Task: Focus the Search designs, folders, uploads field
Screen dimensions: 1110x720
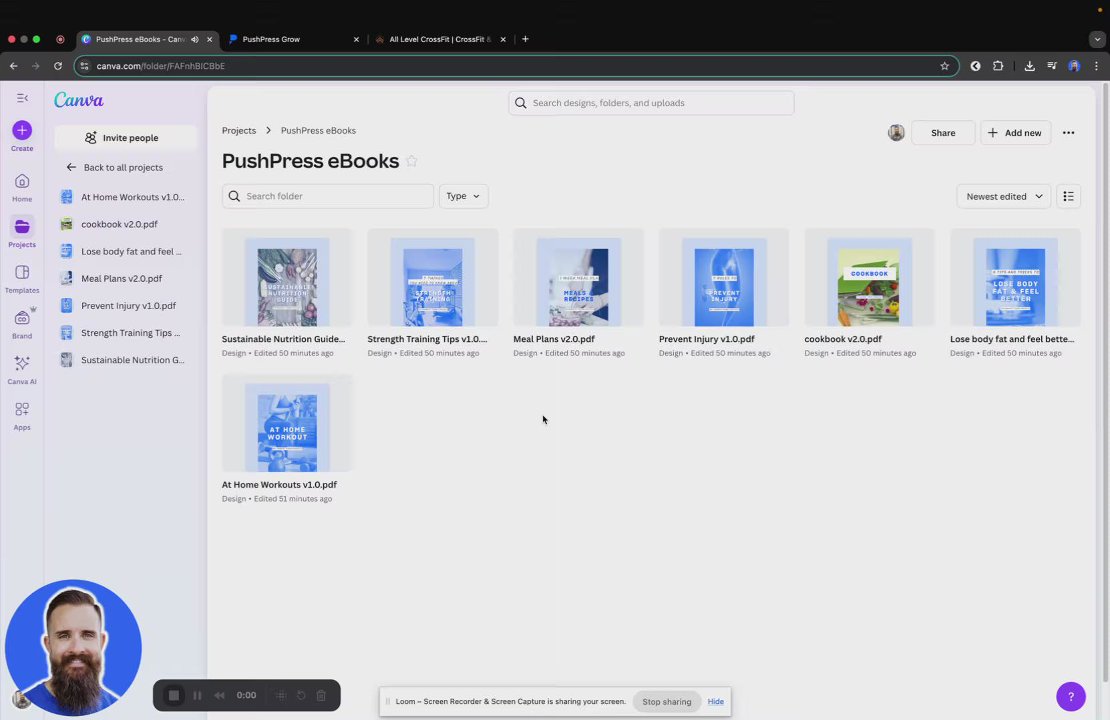Action: [x=651, y=103]
